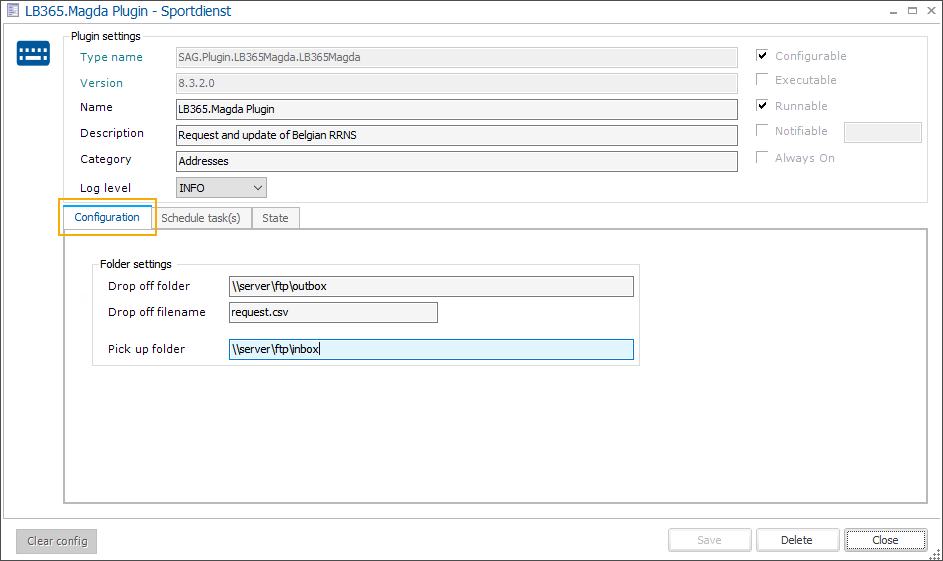This screenshot has height=561, width=943.
Task: Click the Category field containing Addresses
Action: 456,161
